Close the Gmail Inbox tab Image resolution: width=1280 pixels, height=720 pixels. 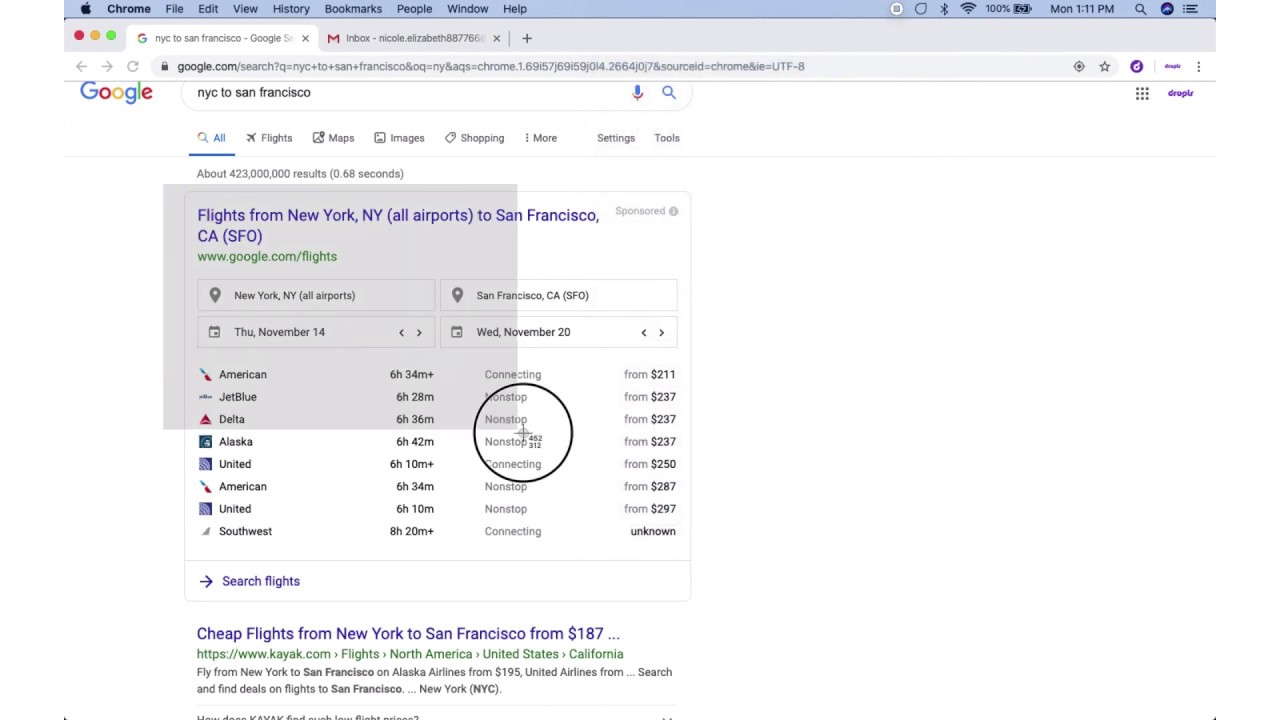[496, 38]
